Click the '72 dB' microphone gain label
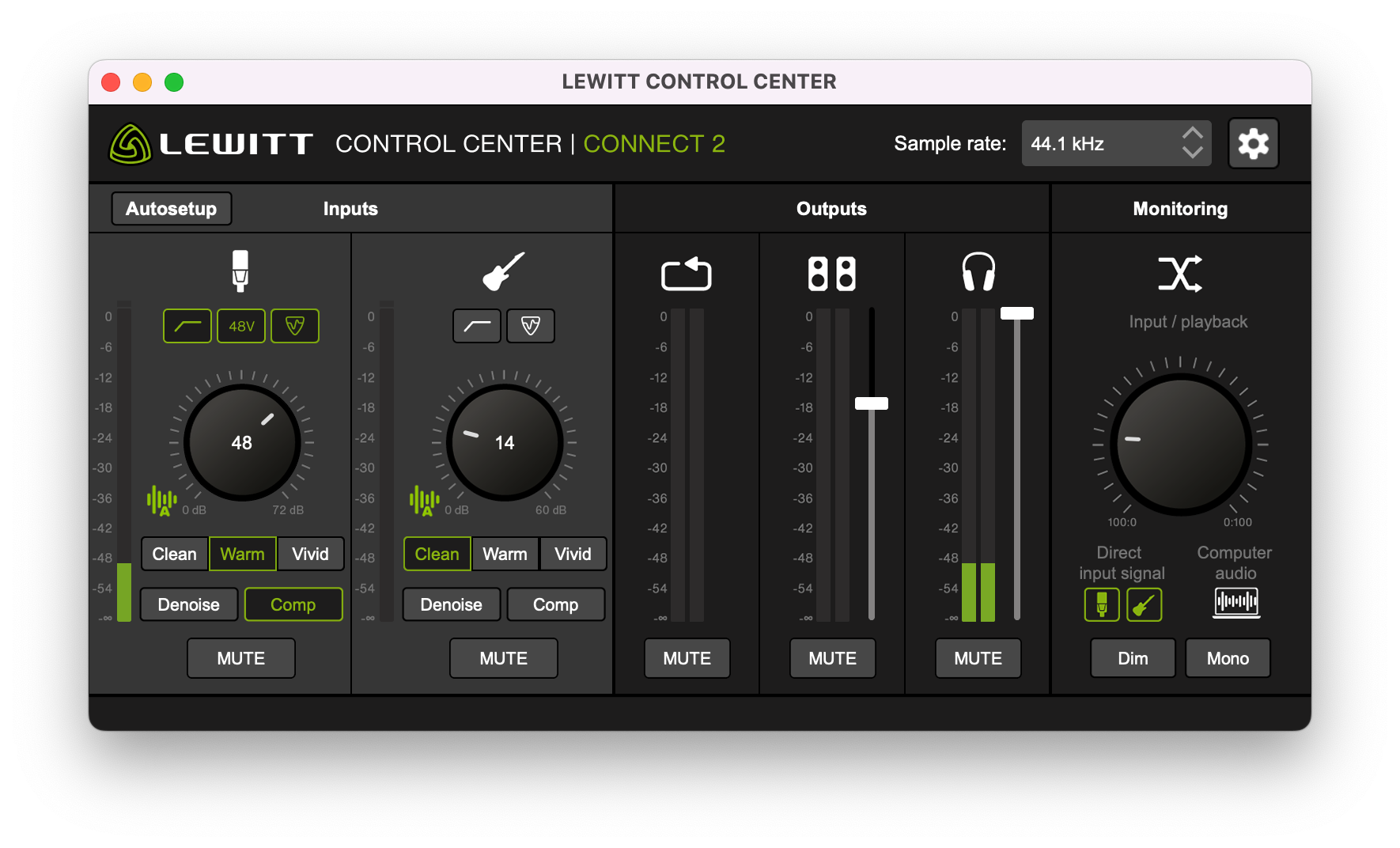The width and height of the screenshot is (1400, 848). pos(288,510)
